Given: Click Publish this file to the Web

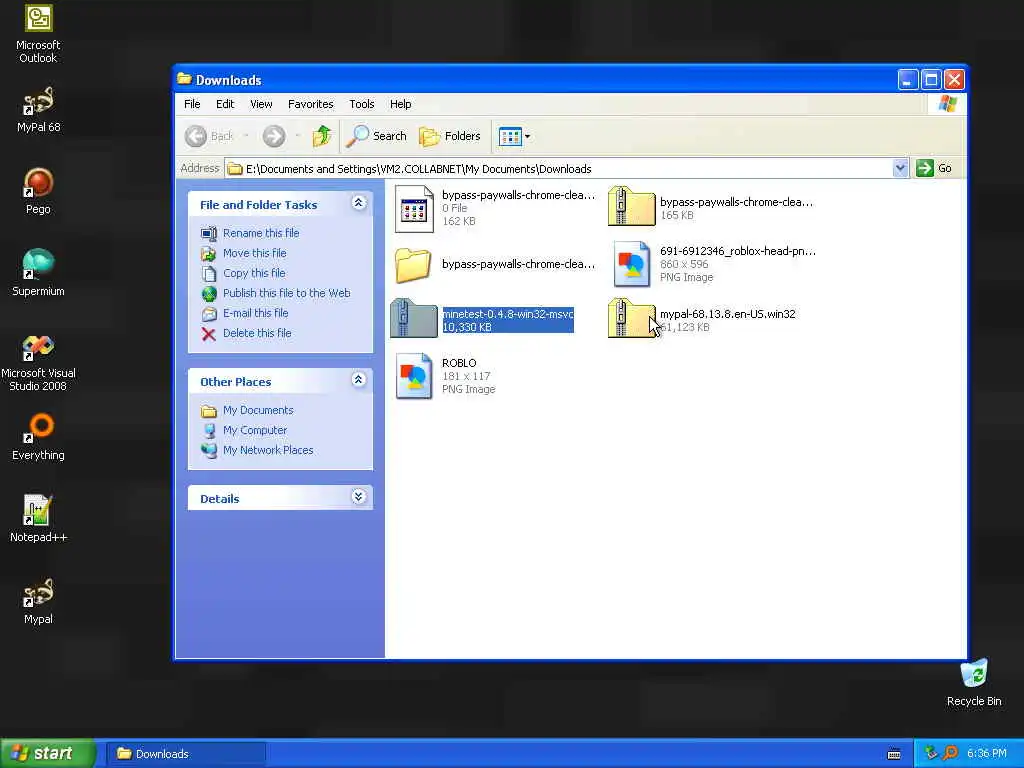Looking at the screenshot, I should click(286, 293).
